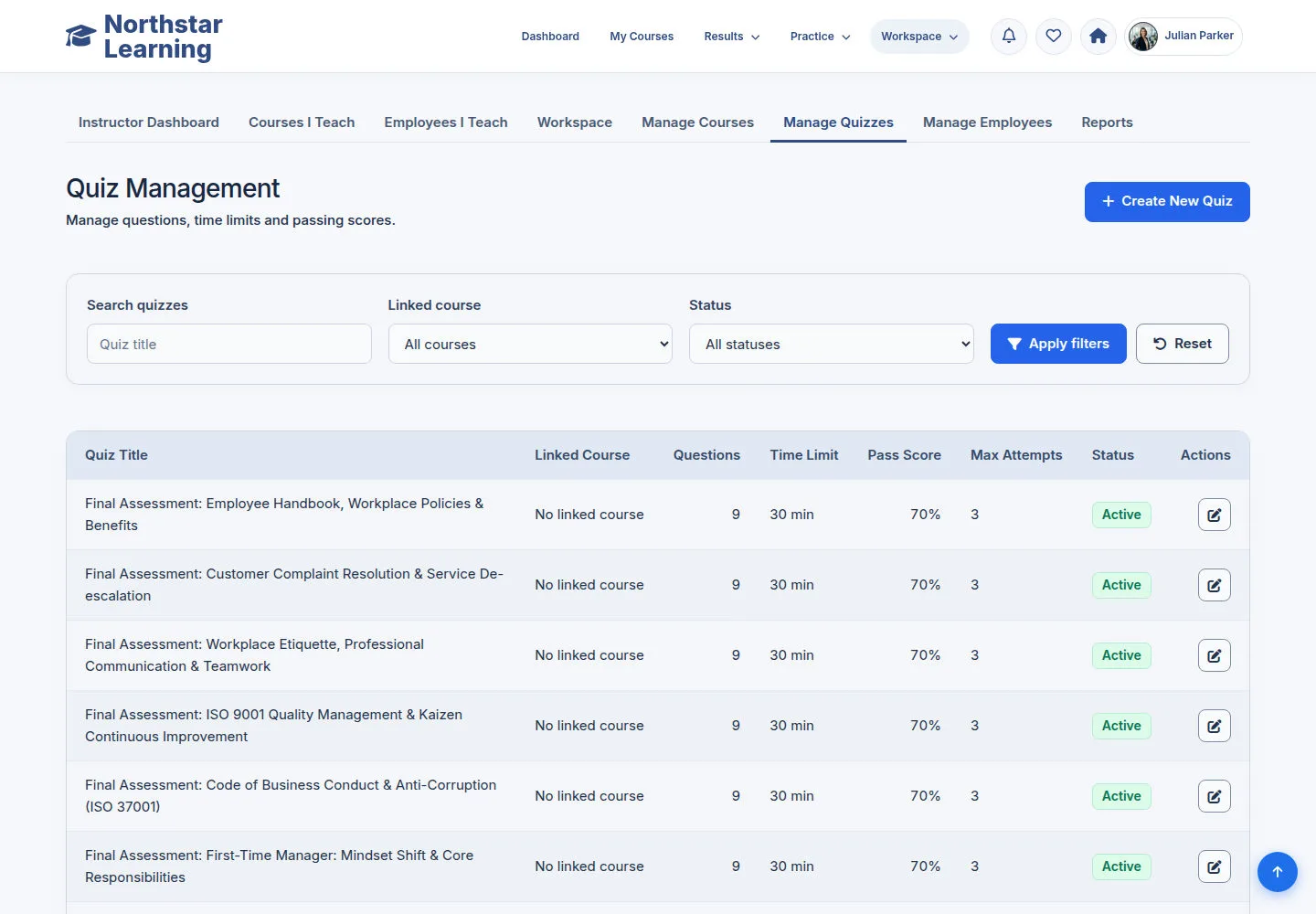Image resolution: width=1316 pixels, height=914 pixels.
Task: Switch to the Employees I Teach tab
Action: click(x=446, y=122)
